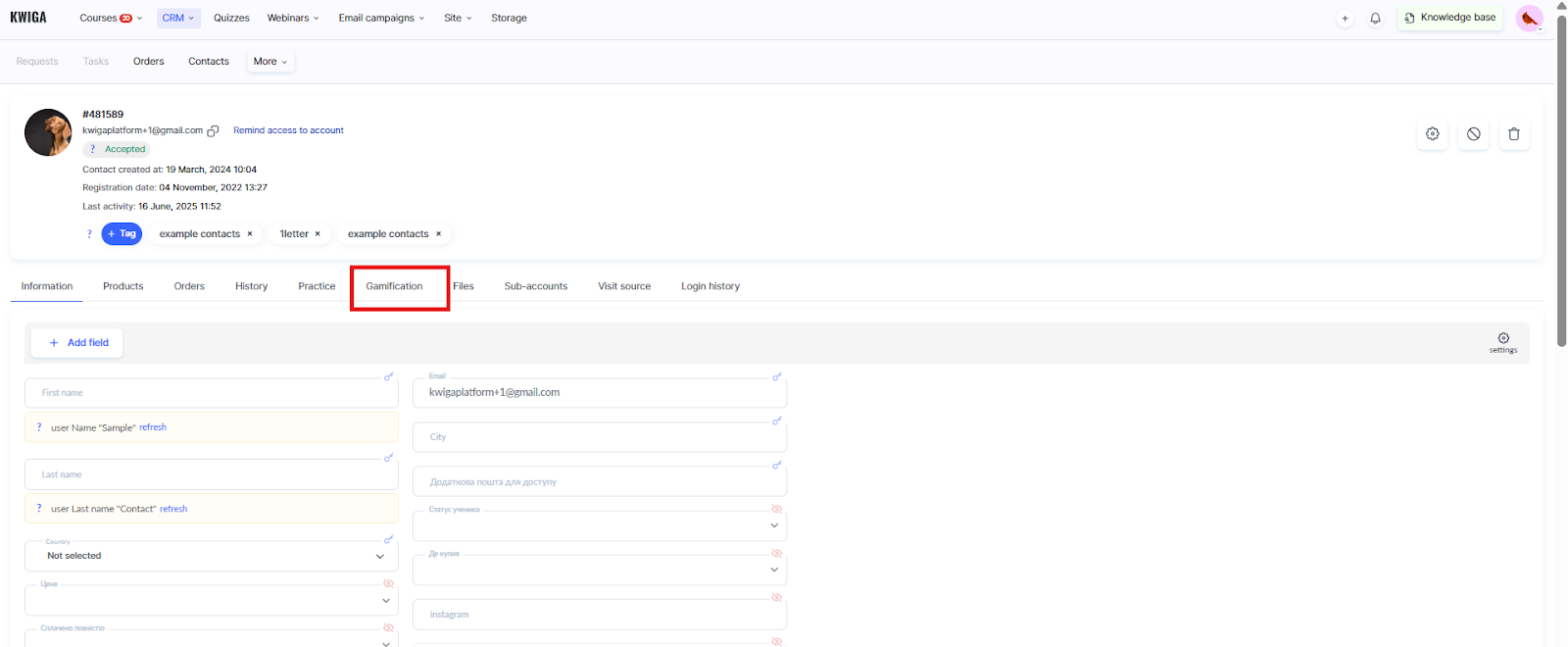Expand the Country dropdown
Viewport: 1568px width, 647px height.
coord(379,557)
